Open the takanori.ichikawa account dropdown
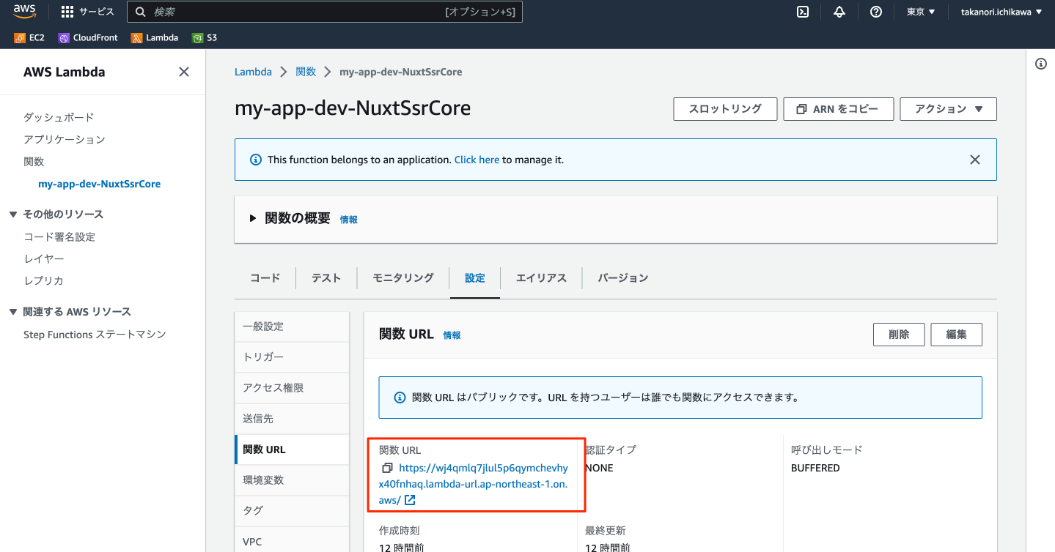Viewport: 1055px width, 552px height. pyautogui.click(x=1001, y=11)
